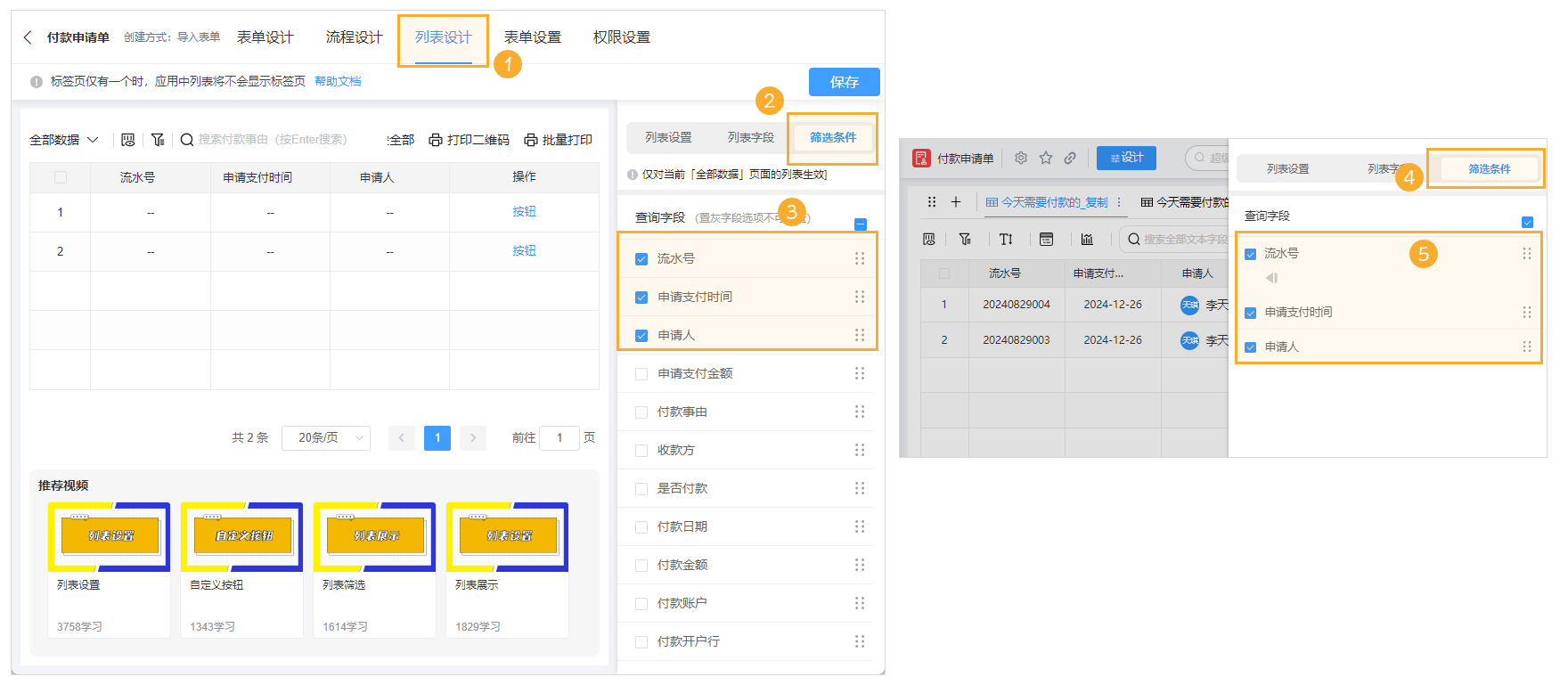The height and width of the screenshot is (685, 1568).
Task: Click settings gear in right 付款申请单 window
Action: click(x=1021, y=158)
